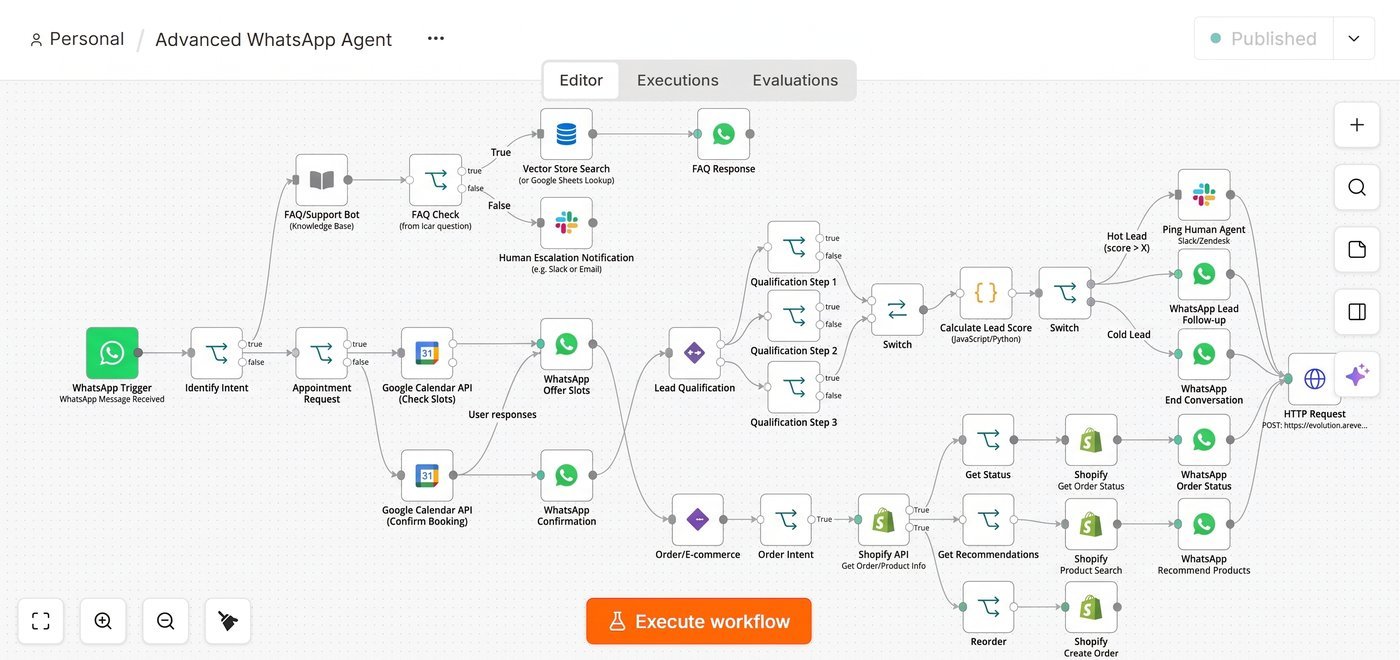Open Human Escalation Notification Slack node

tap(566, 223)
